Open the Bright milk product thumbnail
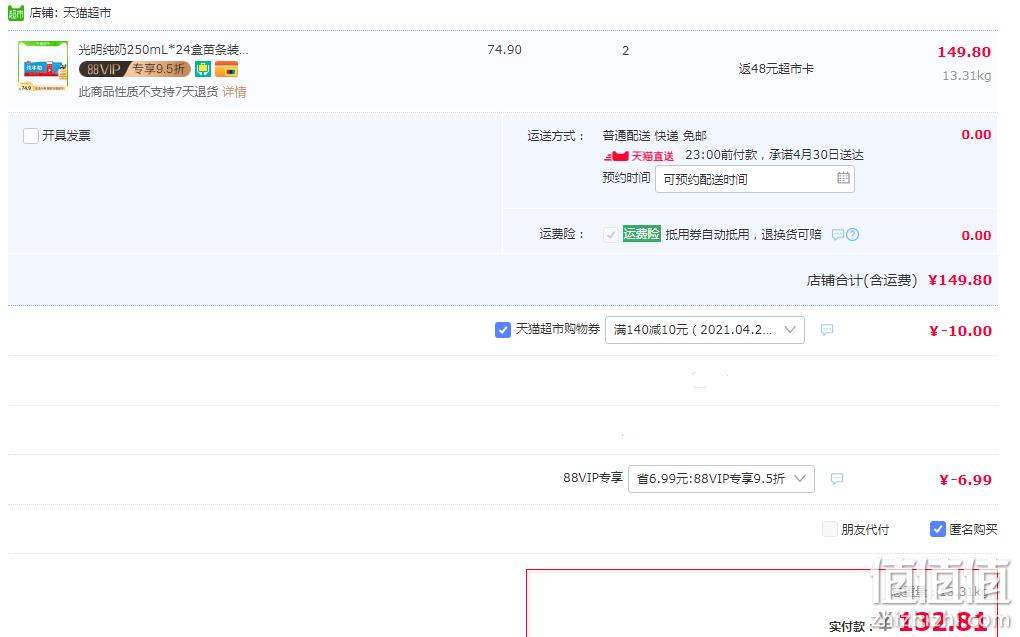 tap(43, 66)
